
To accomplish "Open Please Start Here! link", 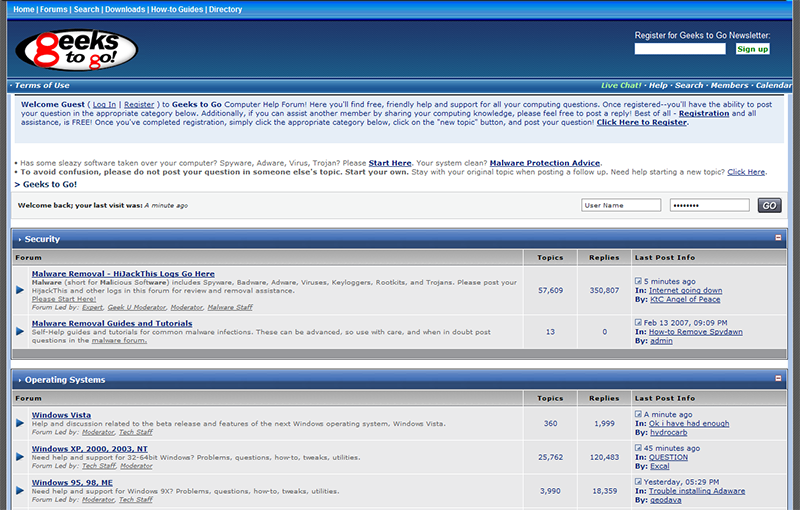I will coord(64,299).
